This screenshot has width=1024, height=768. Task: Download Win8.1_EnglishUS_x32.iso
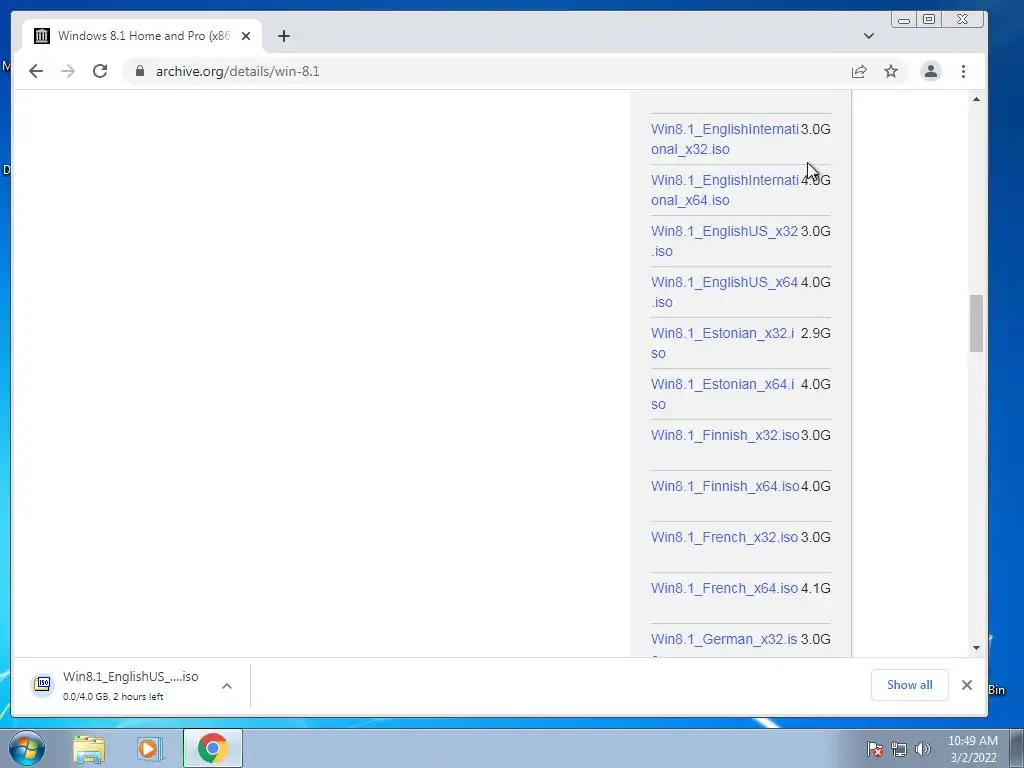[x=724, y=241]
